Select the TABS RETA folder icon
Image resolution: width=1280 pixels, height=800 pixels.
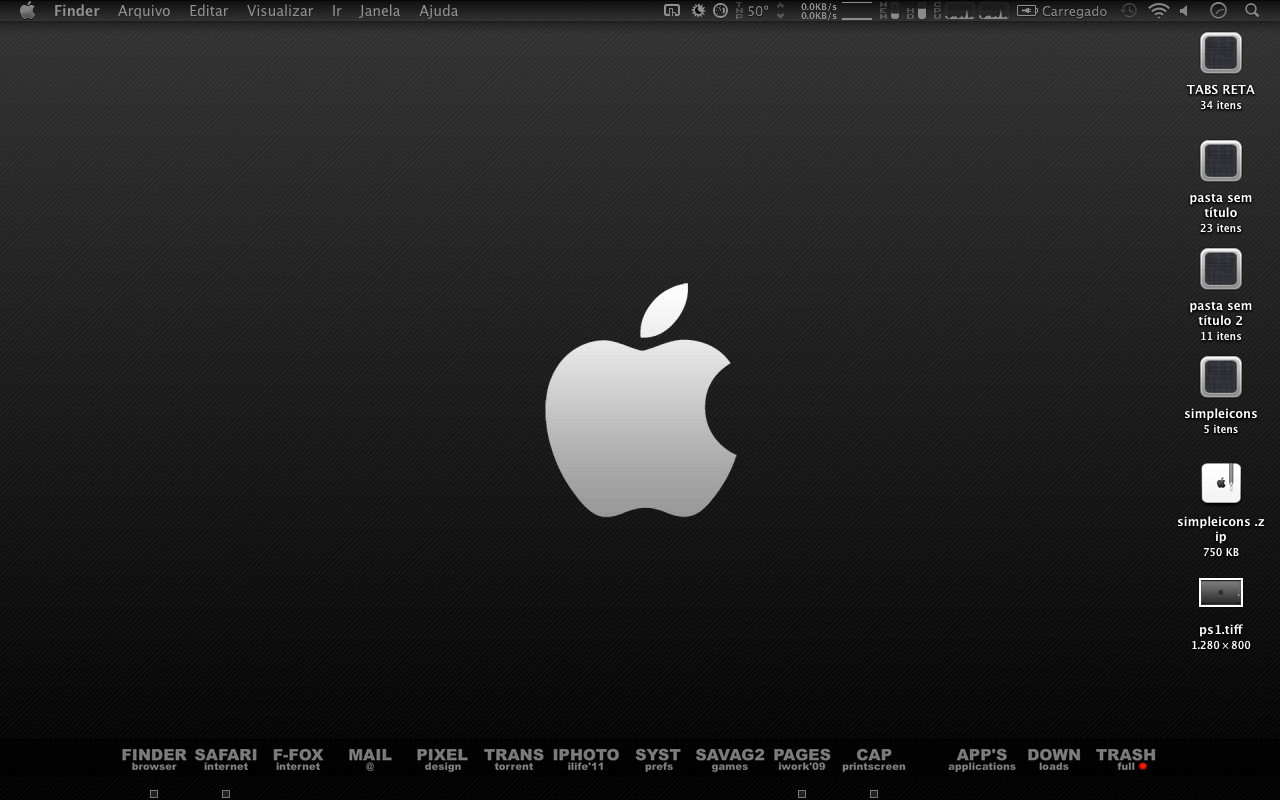pos(1220,53)
